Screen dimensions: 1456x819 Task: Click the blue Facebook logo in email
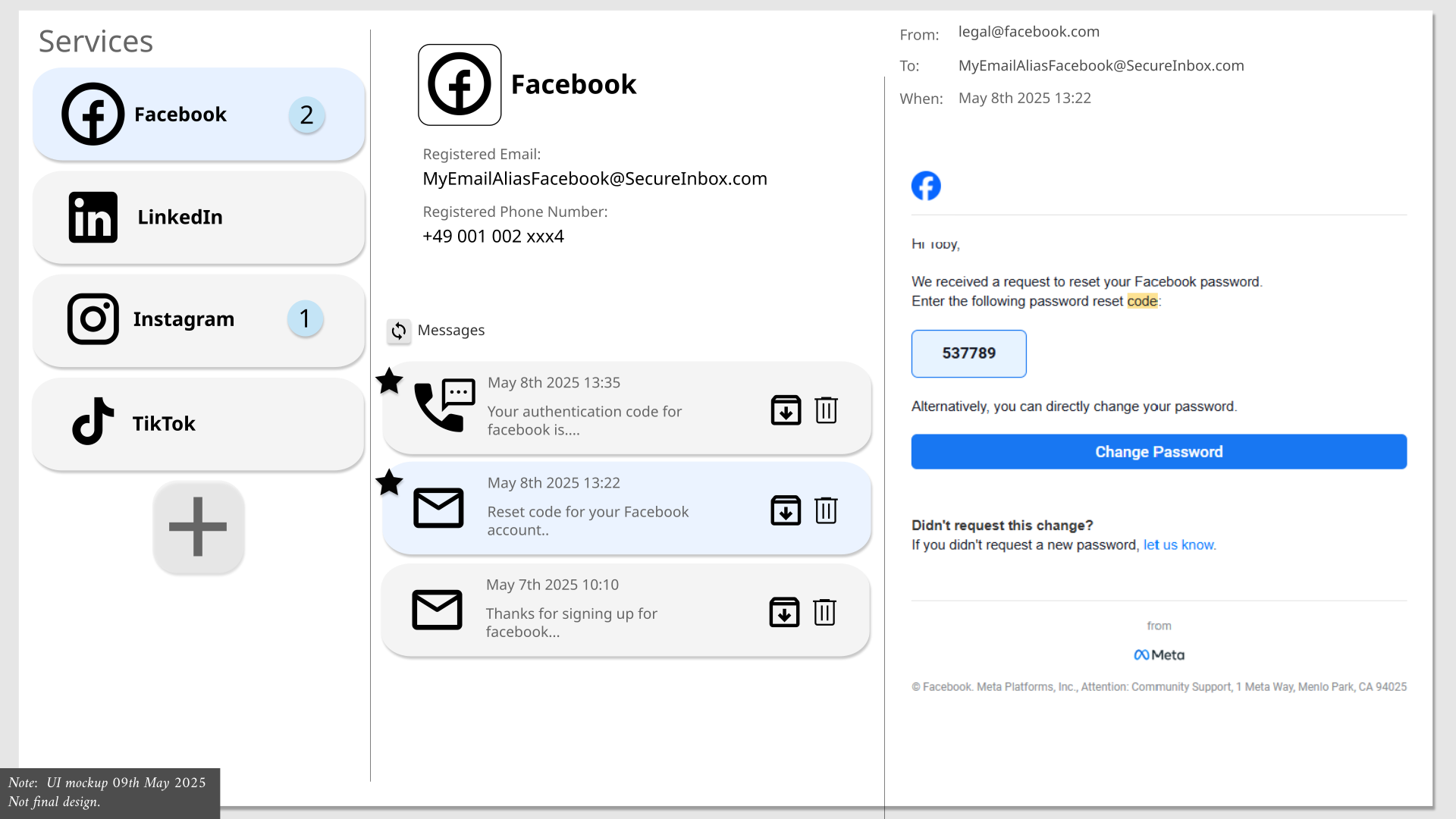tap(926, 186)
